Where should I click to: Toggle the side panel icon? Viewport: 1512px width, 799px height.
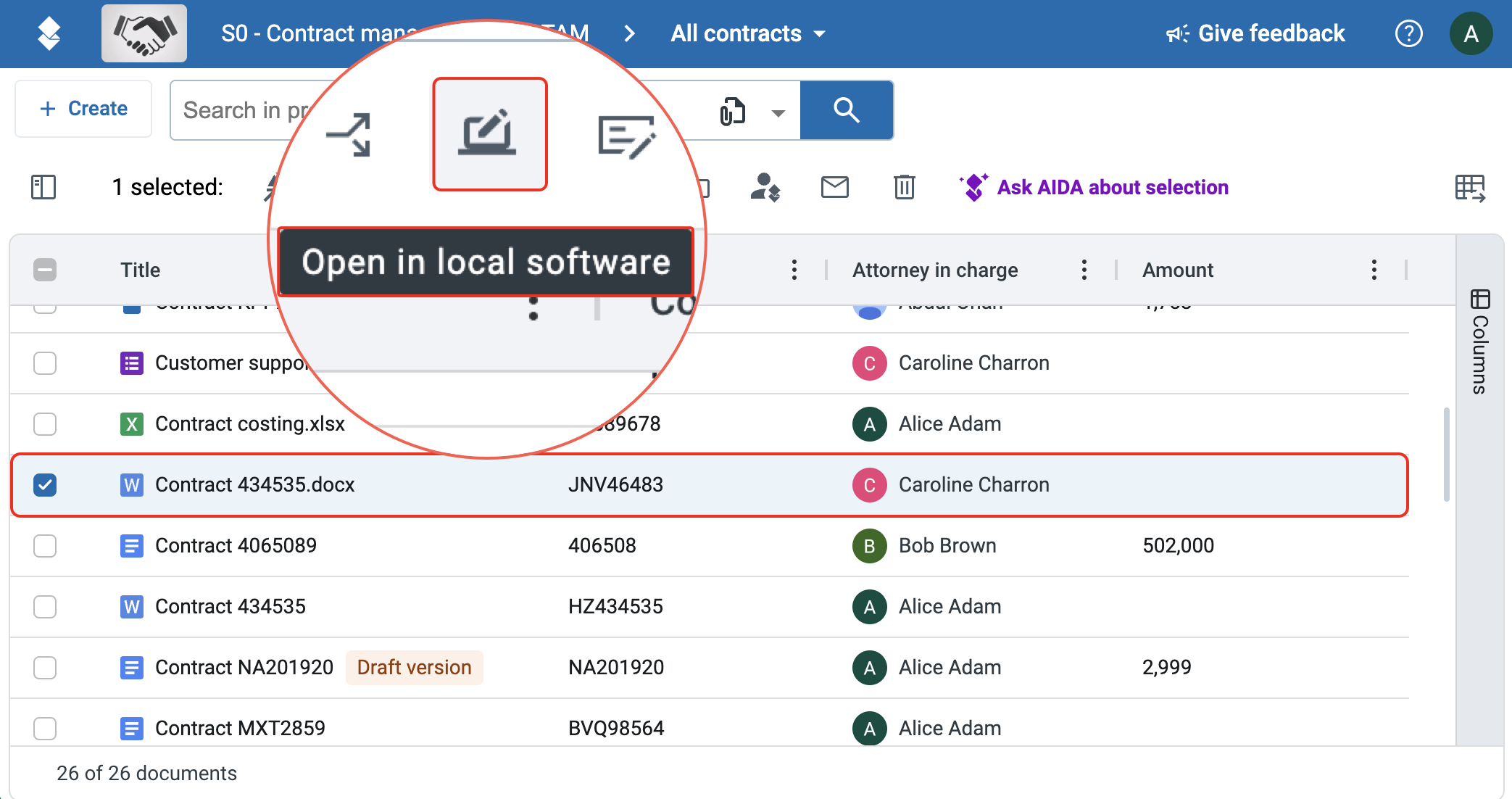point(43,187)
